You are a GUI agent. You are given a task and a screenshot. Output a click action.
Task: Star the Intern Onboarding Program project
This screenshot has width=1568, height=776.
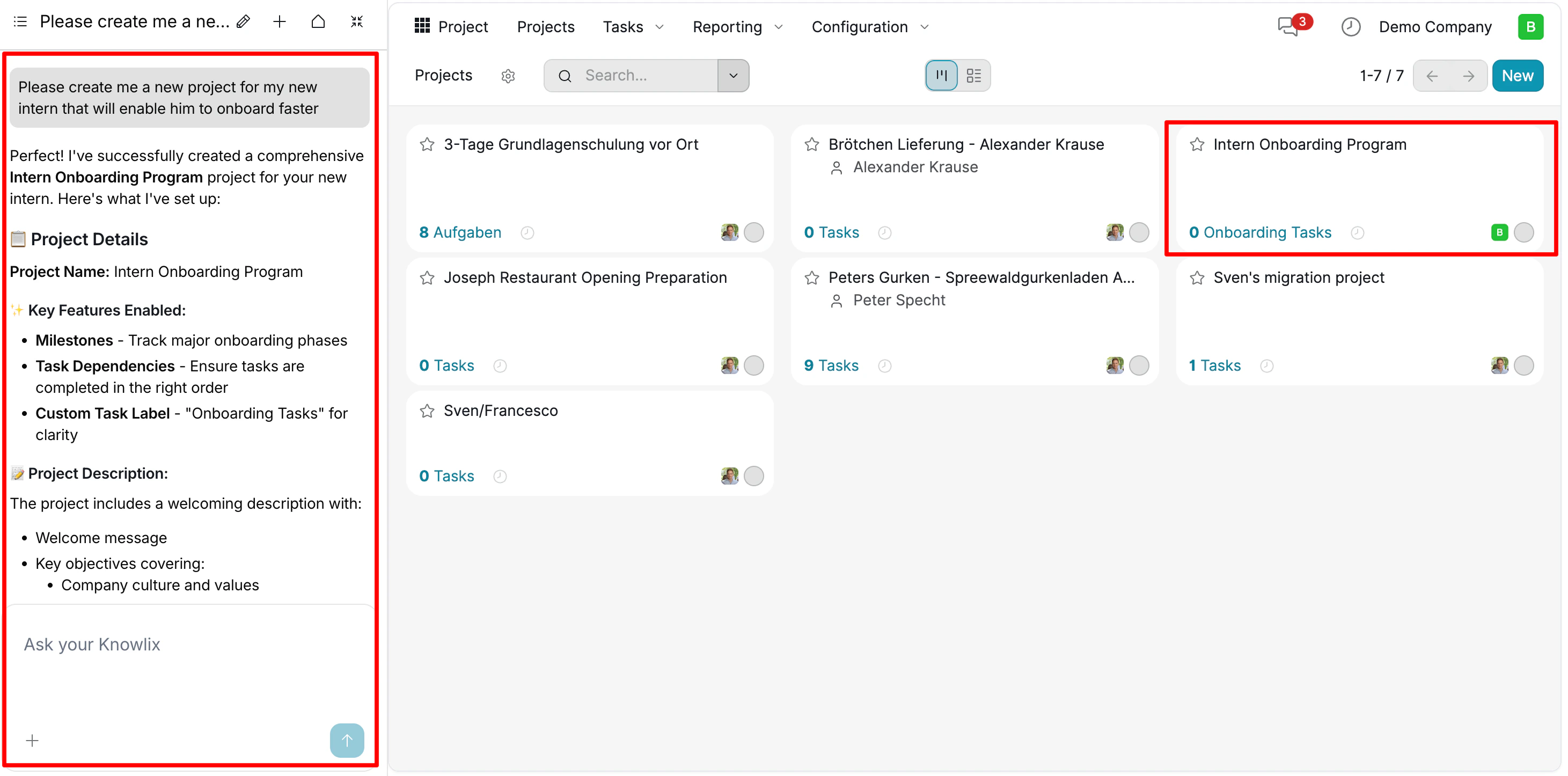1197,144
